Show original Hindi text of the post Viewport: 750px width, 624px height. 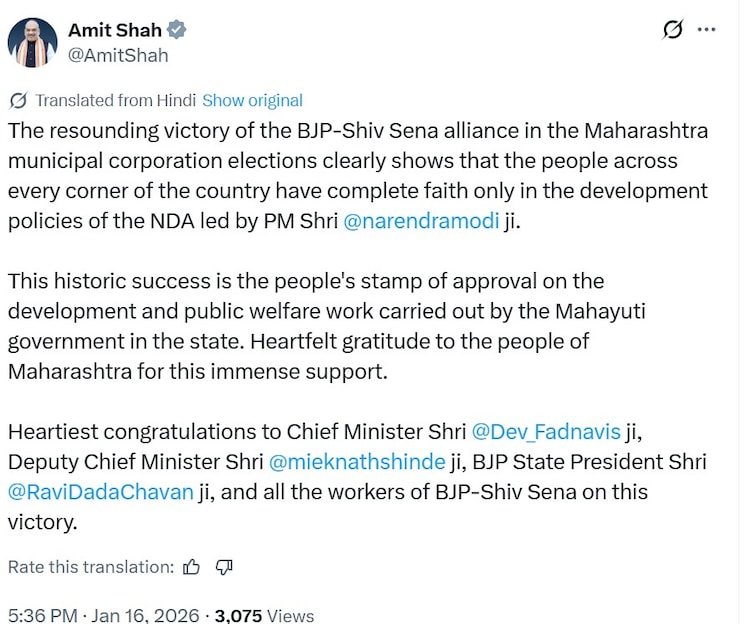click(x=252, y=101)
